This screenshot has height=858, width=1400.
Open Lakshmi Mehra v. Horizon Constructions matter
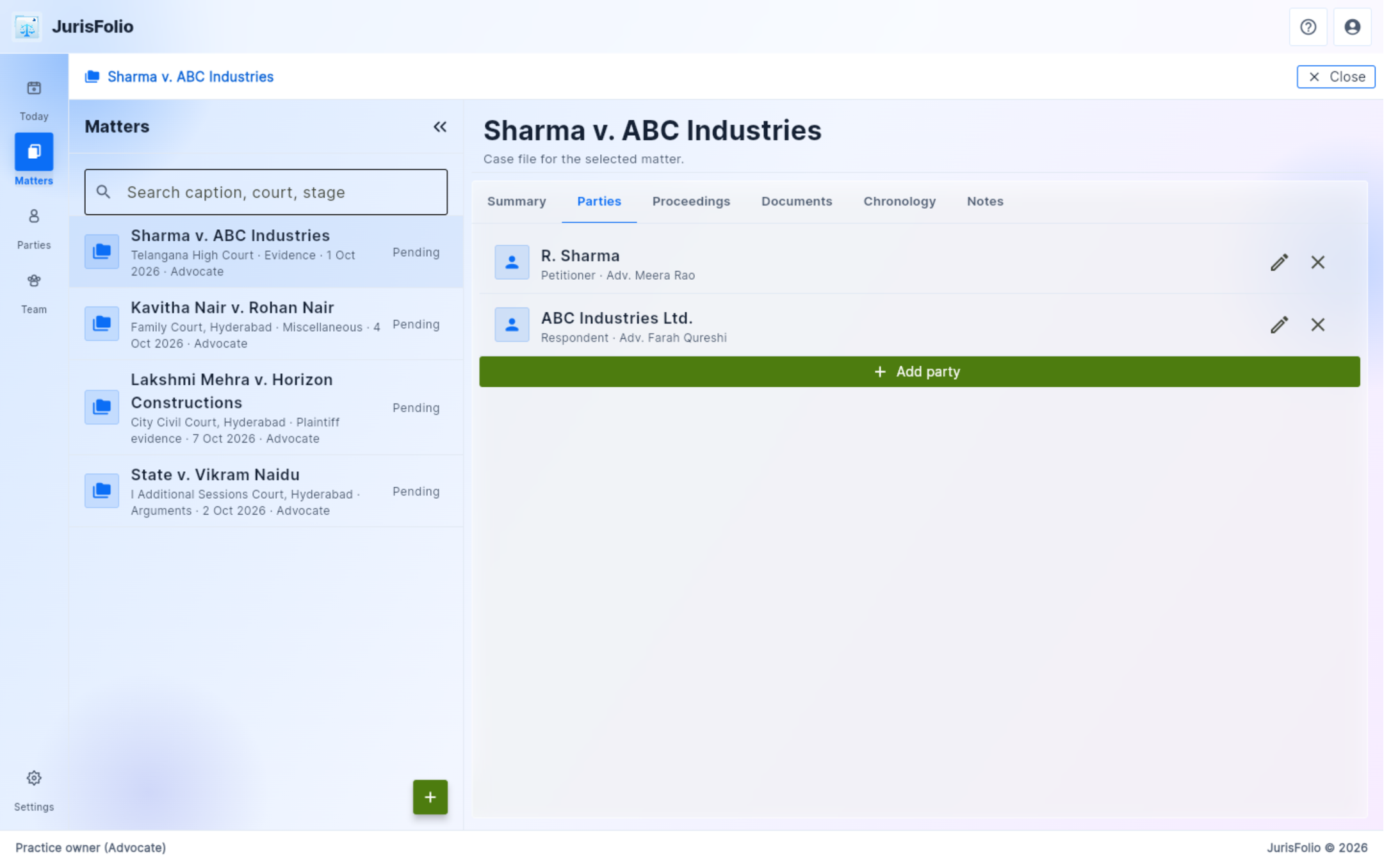(266, 407)
